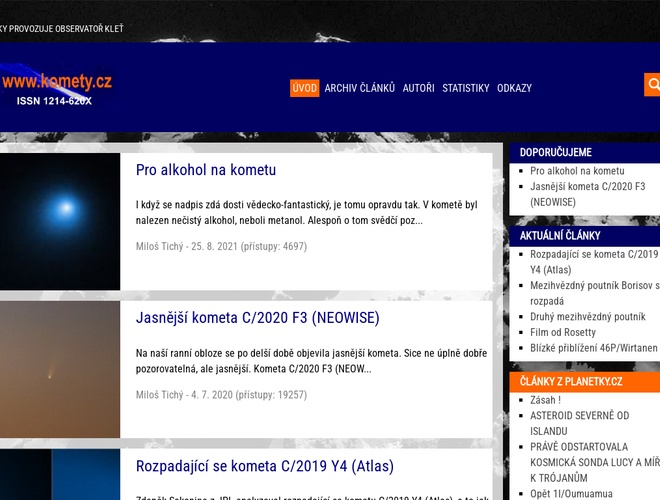The width and height of the screenshot is (660, 500).
Task: Open Film od Rosetty sidebar link
Action: click(563, 332)
